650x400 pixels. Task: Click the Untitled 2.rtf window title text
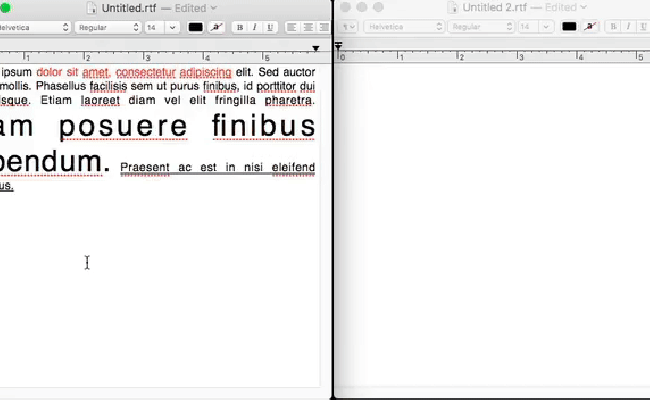click(x=495, y=7)
